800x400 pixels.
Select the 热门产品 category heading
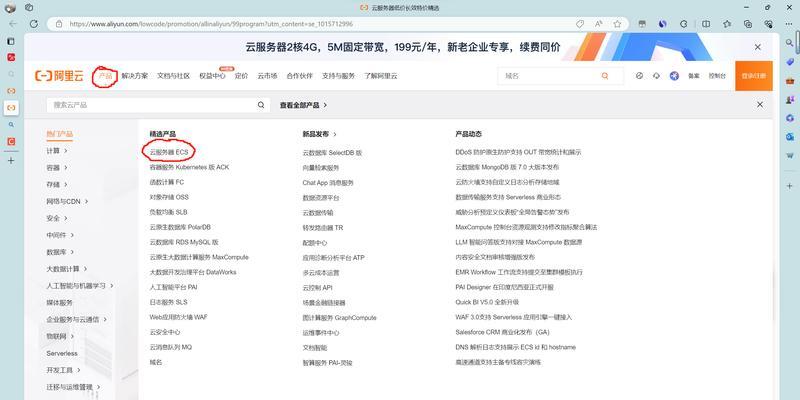(60, 134)
